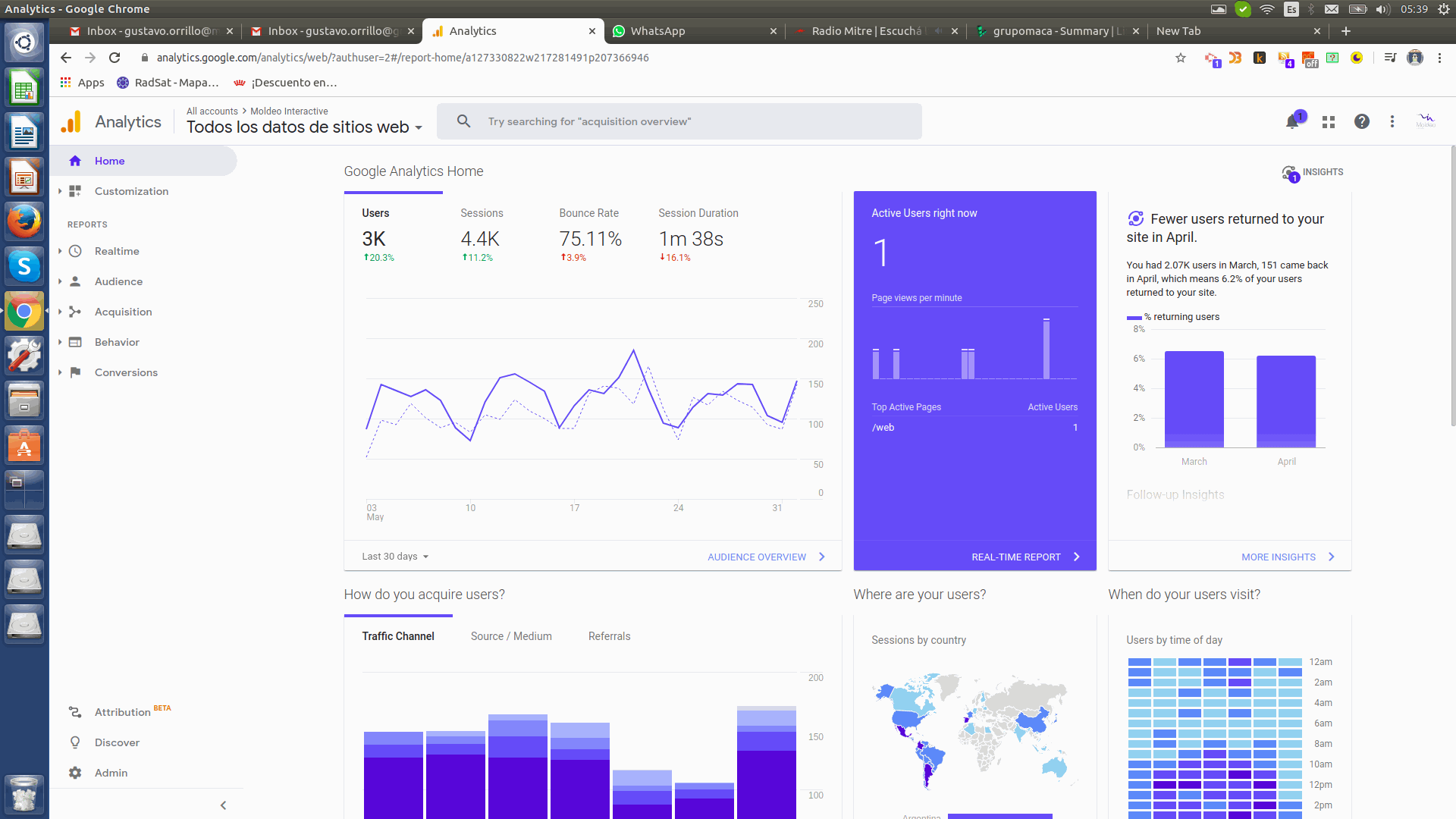Open the Help question mark icon
Screen dimensions: 1456x819
tap(1362, 121)
